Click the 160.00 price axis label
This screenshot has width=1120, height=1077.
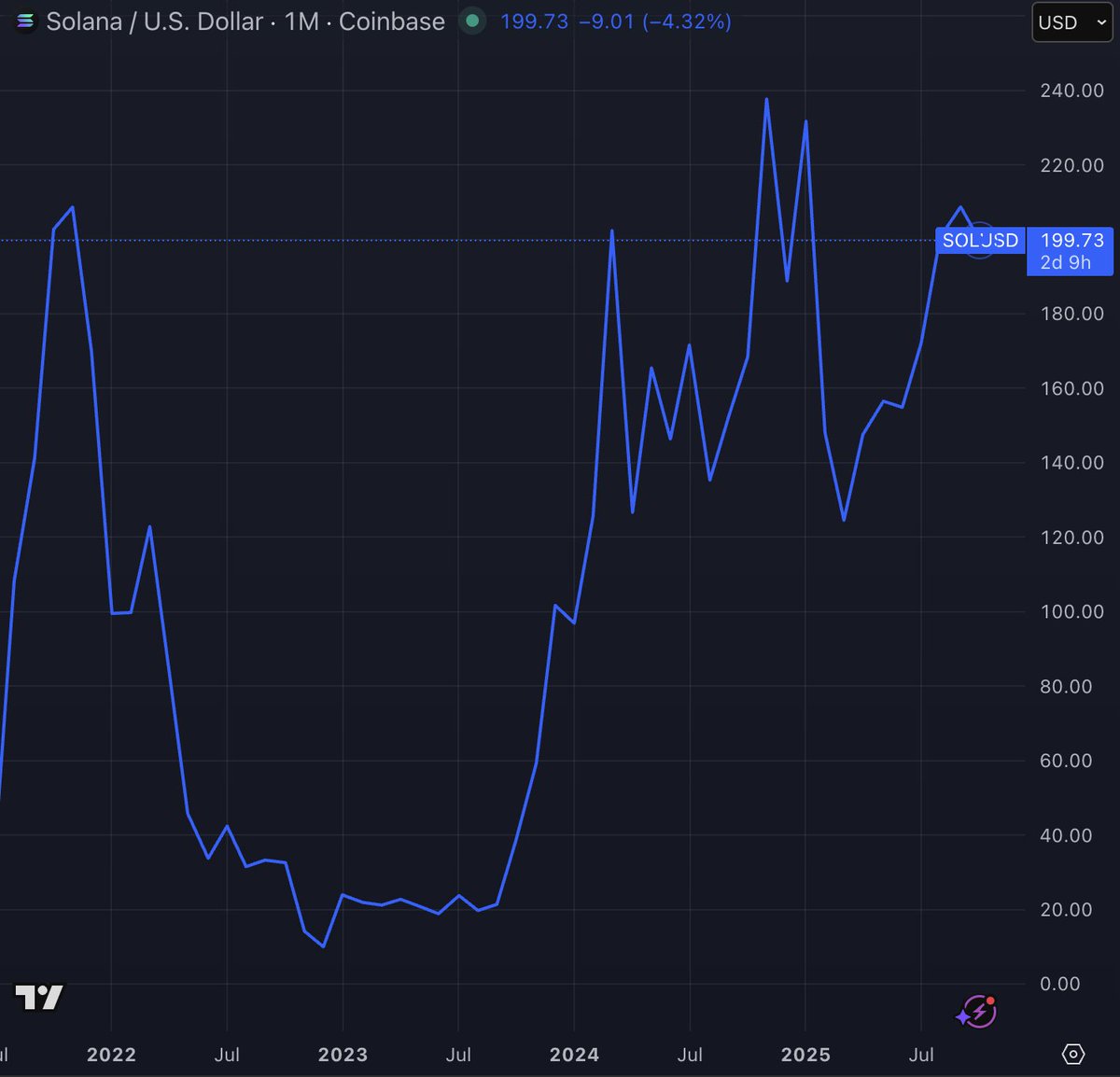pyautogui.click(x=1072, y=388)
